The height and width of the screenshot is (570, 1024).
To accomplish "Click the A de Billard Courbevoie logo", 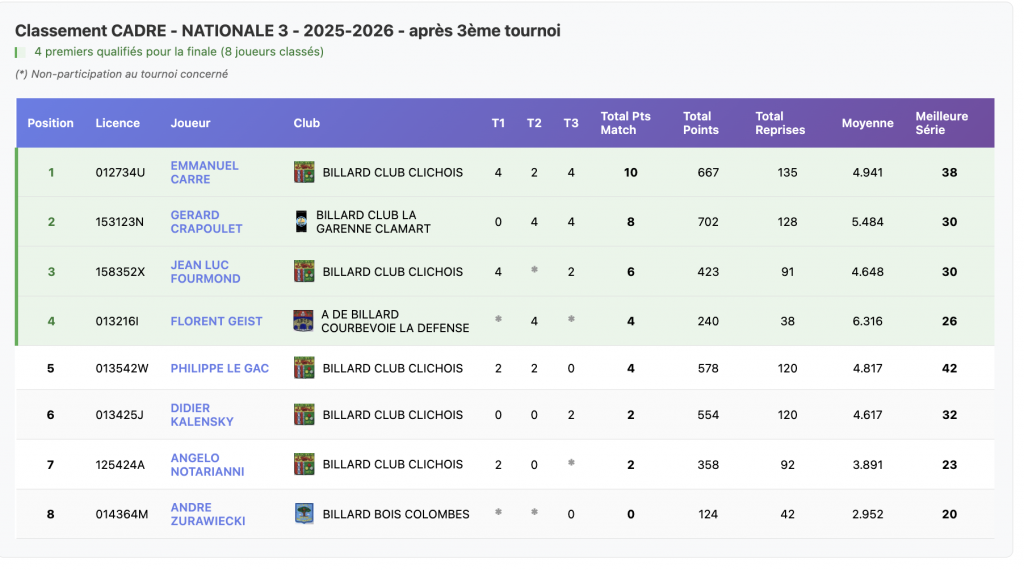I will [303, 321].
